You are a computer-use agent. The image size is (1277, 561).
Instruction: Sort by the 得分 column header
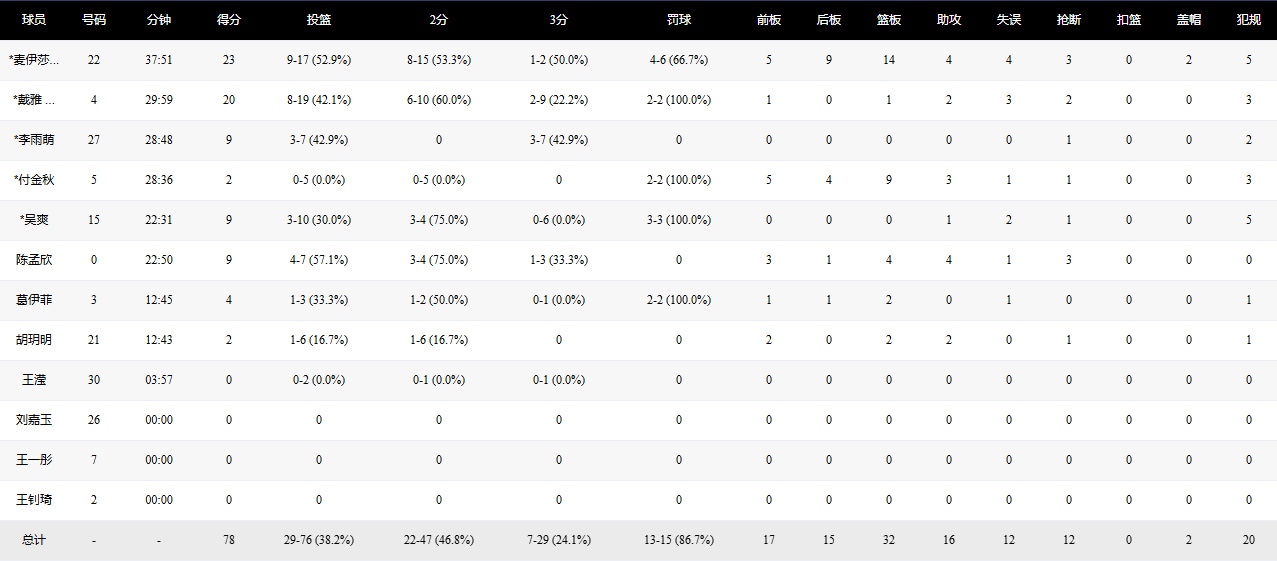point(229,20)
